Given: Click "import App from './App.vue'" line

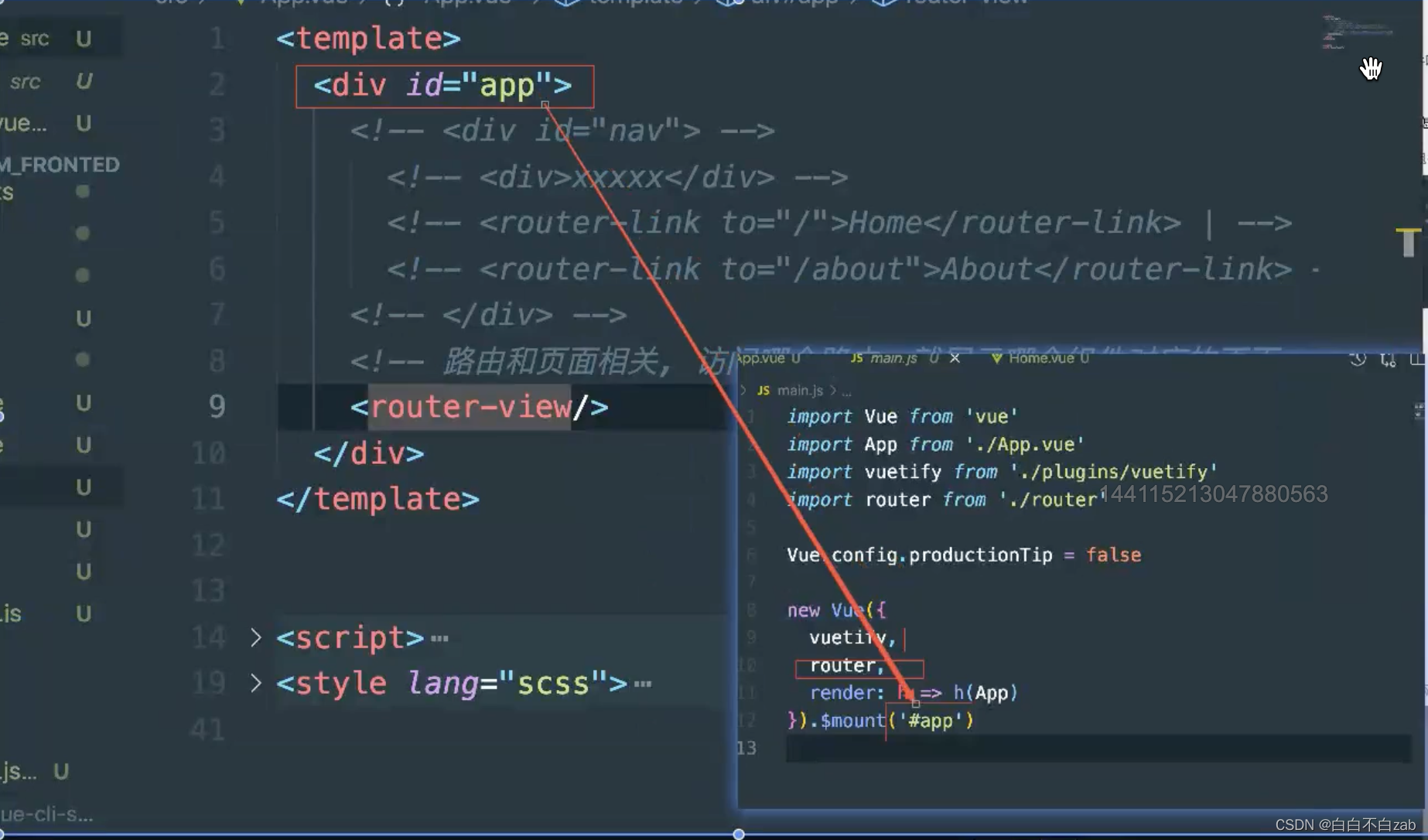Looking at the screenshot, I should (x=935, y=445).
